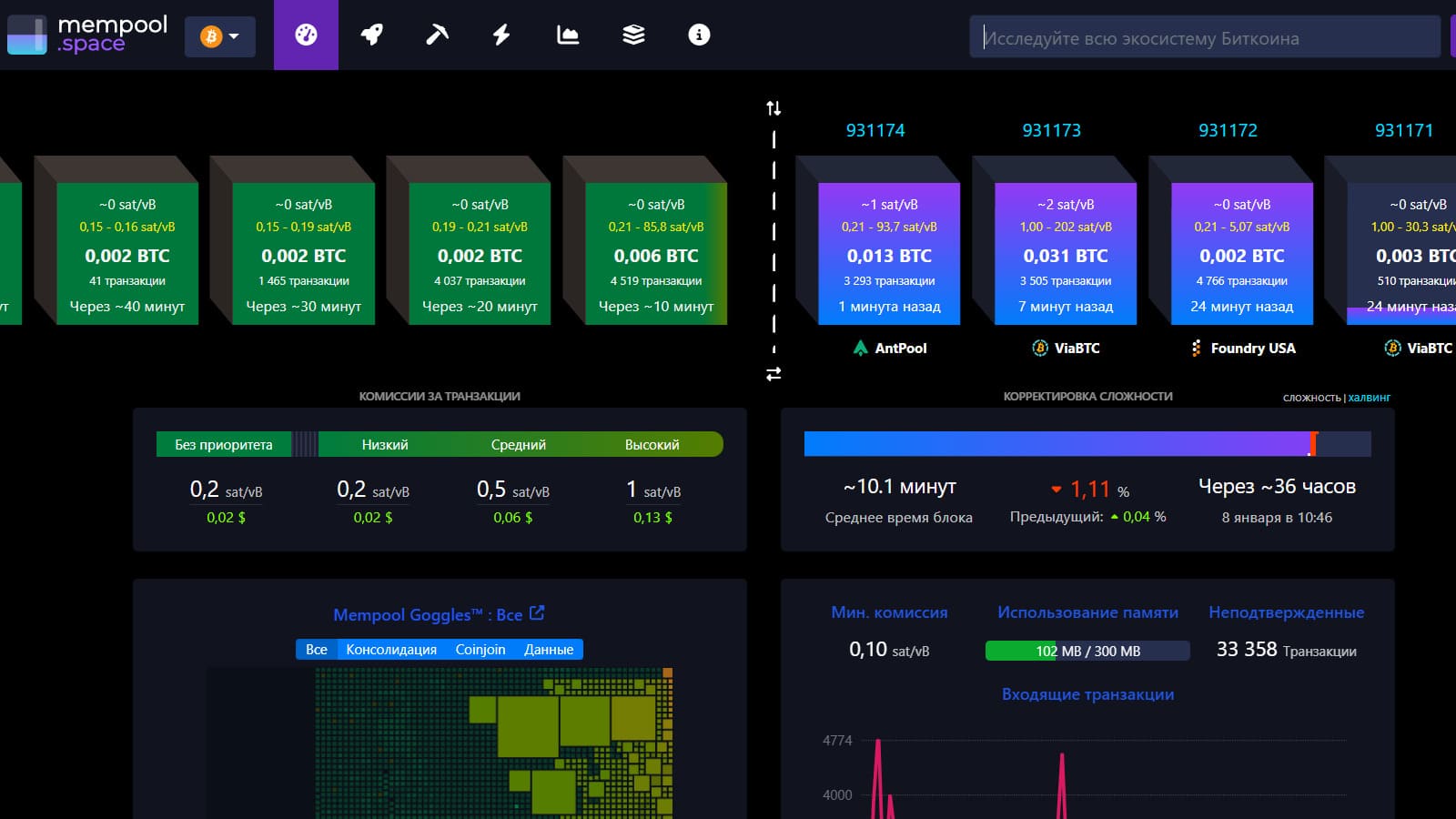The image size is (1456, 819).
Task: Click the ViaBTC pool icon under block 931173
Action: pos(1038,348)
